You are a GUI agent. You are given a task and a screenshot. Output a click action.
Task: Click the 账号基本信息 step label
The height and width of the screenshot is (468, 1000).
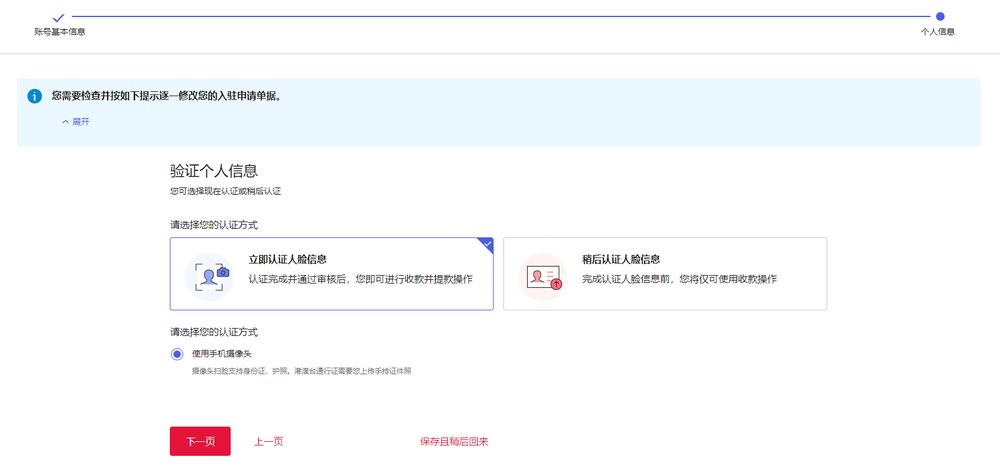click(60, 32)
